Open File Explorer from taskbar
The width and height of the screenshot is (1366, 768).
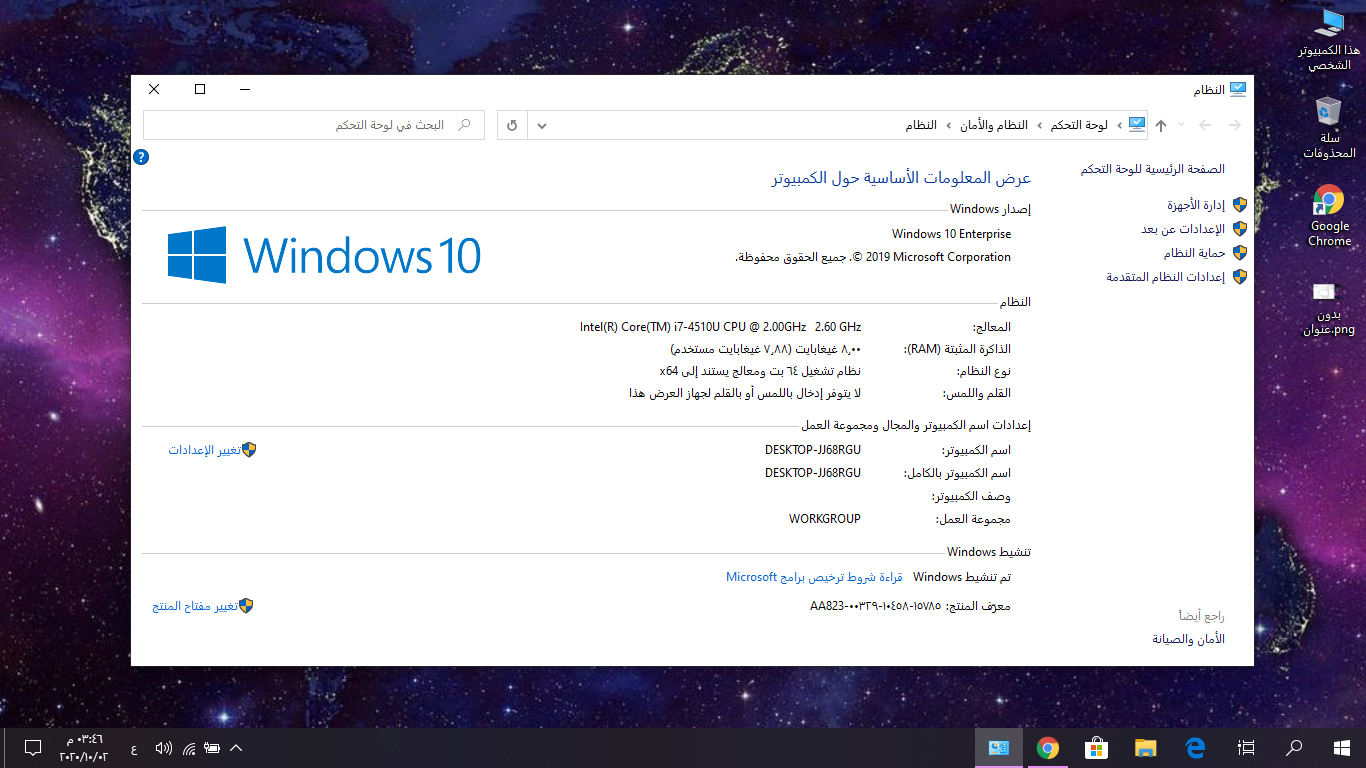pyautogui.click(x=1146, y=748)
